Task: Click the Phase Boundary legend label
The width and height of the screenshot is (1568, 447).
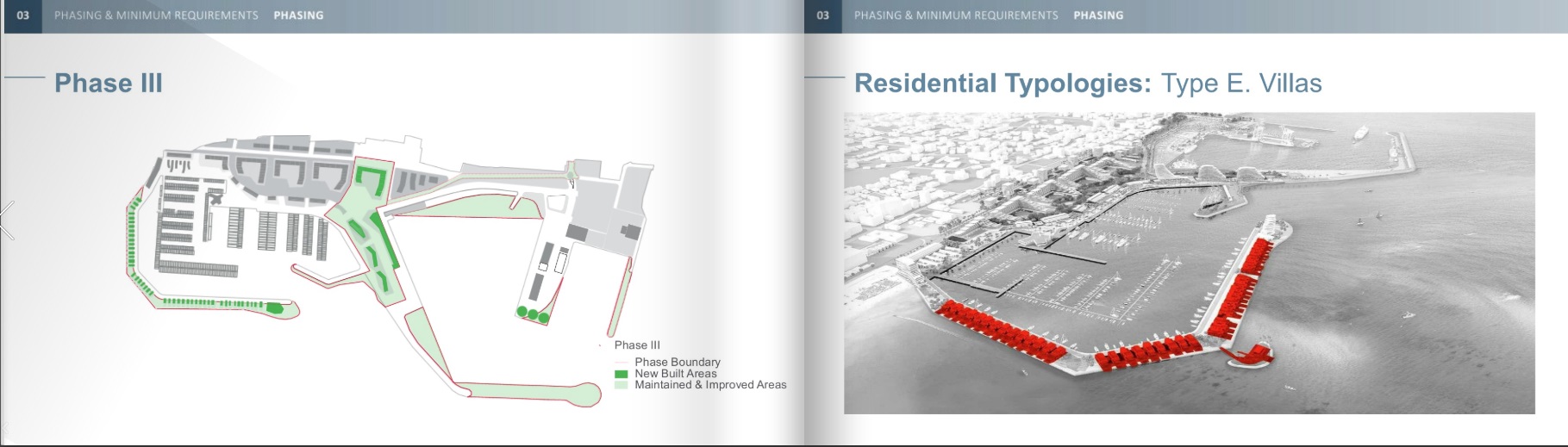Action: tap(678, 363)
